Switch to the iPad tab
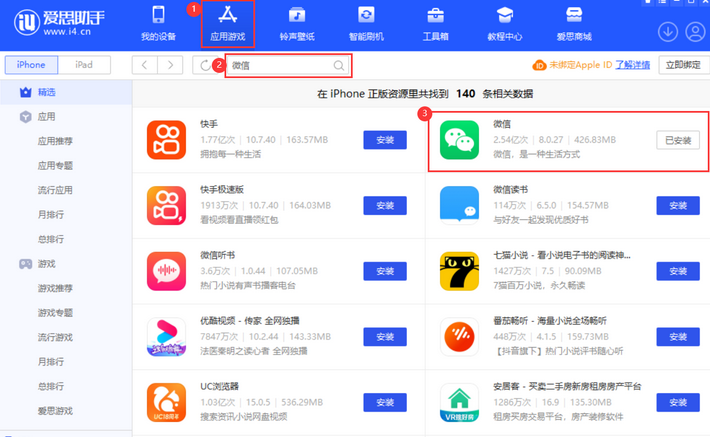 [x=84, y=65]
